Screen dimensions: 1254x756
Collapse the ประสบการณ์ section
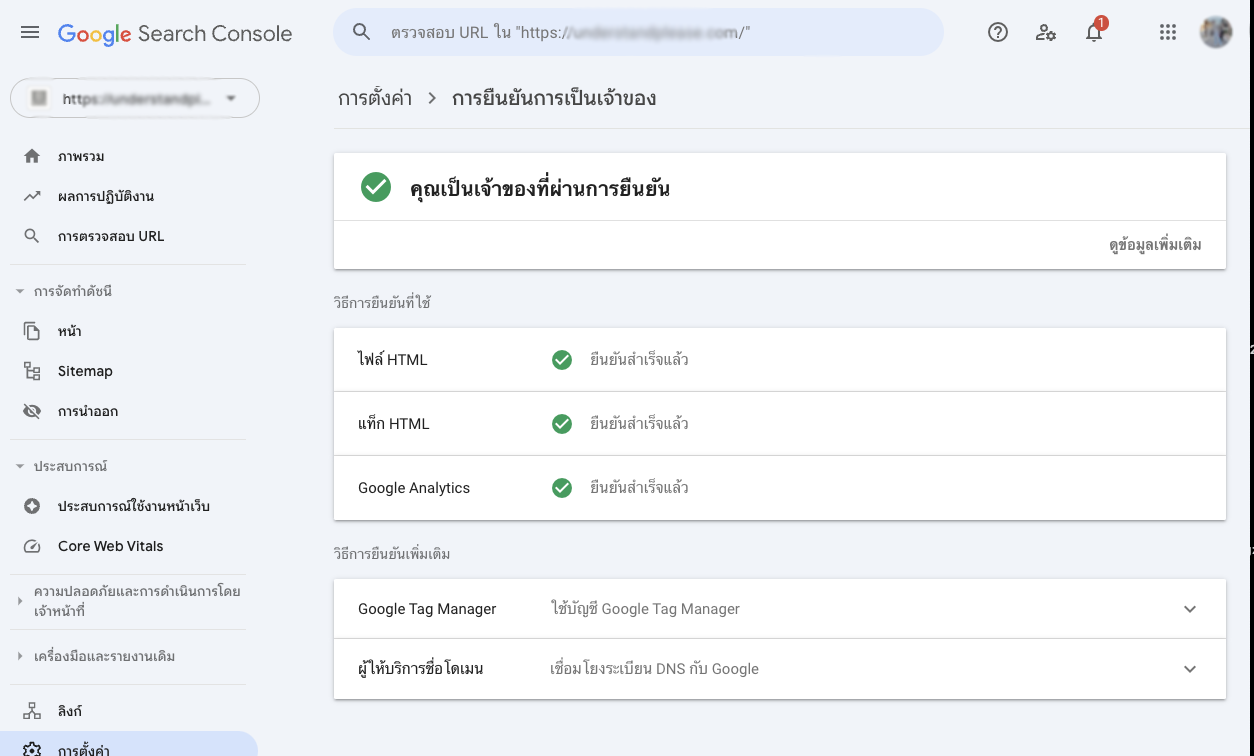pos(20,467)
